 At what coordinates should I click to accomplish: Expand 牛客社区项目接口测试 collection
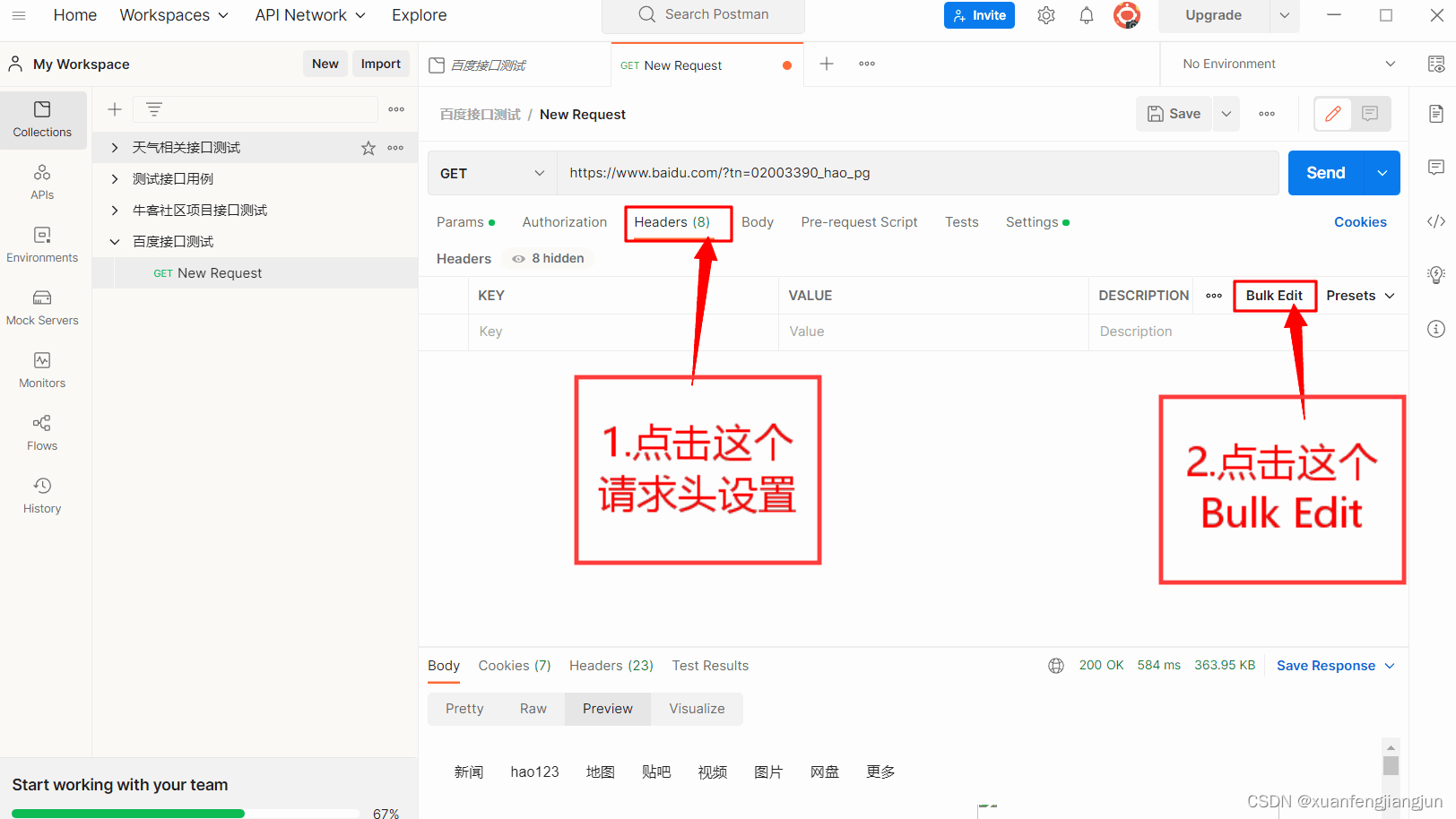(x=115, y=211)
